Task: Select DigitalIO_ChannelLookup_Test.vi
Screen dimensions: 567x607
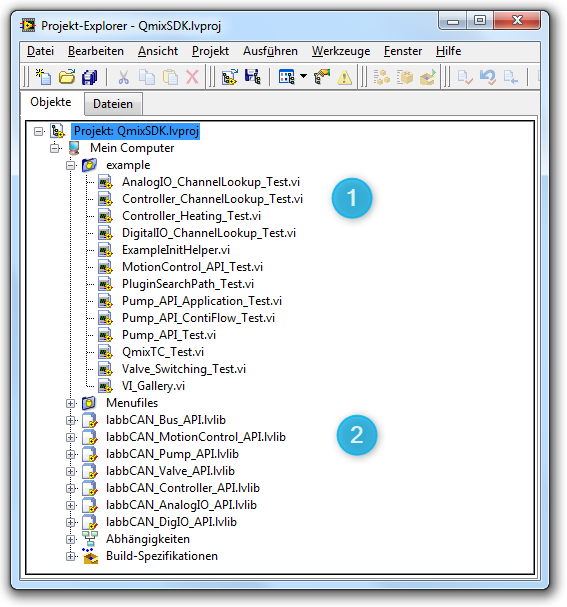Action: point(209,233)
